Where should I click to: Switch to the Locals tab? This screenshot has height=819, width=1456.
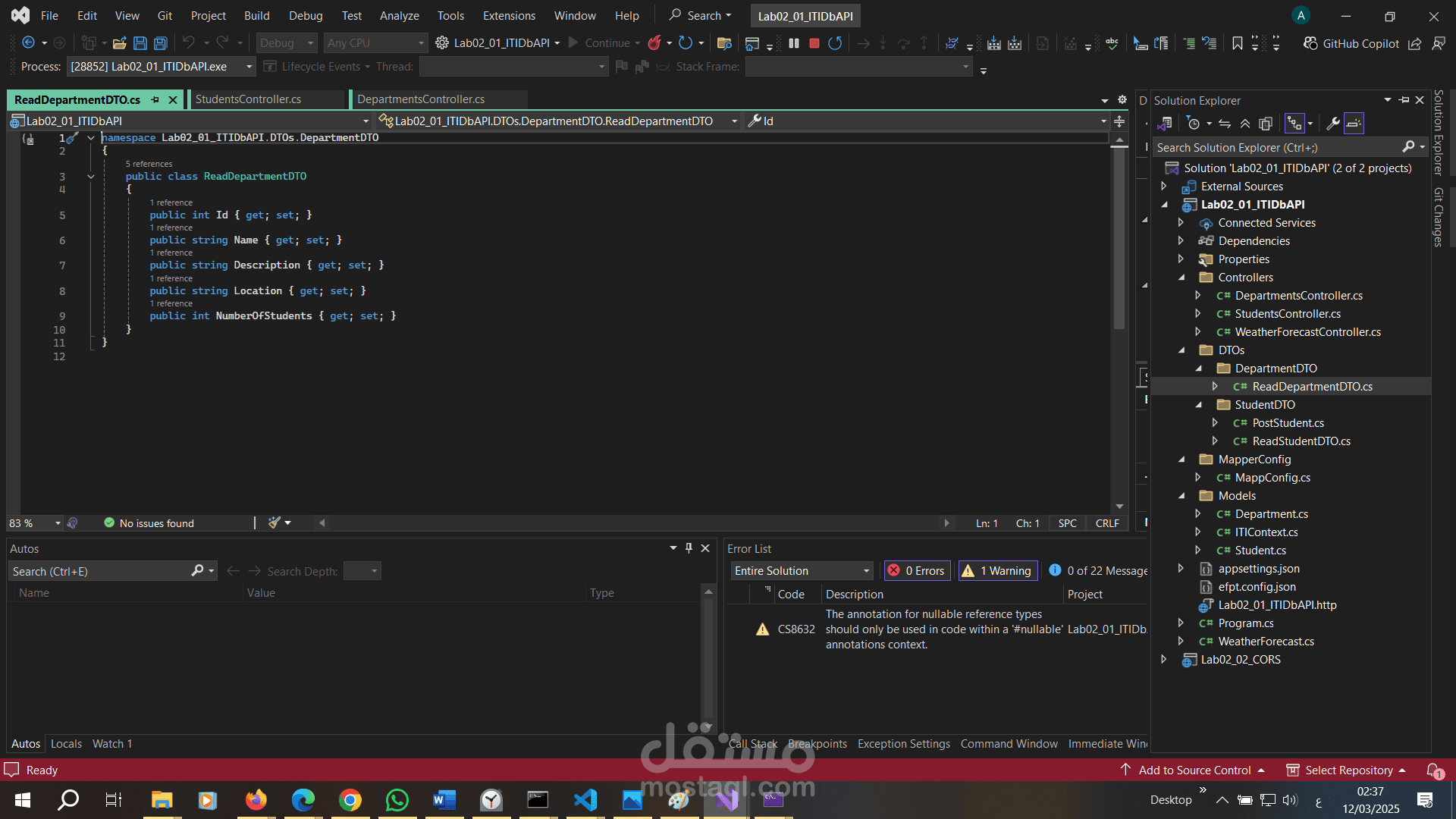coord(66,744)
